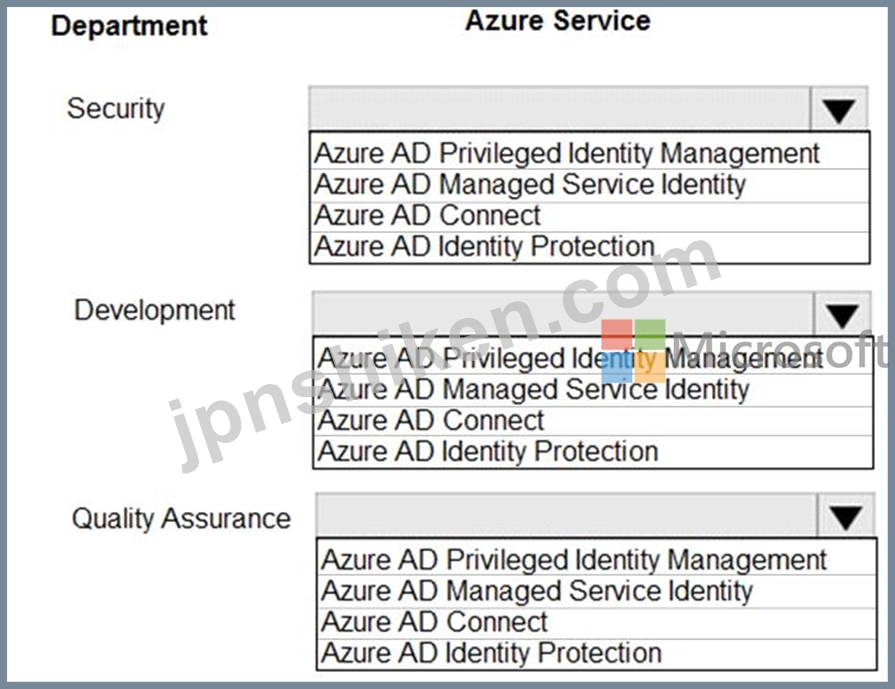The width and height of the screenshot is (895, 689).
Task: Choose Identity Protection under Quality Assurance
Action: 596,654
